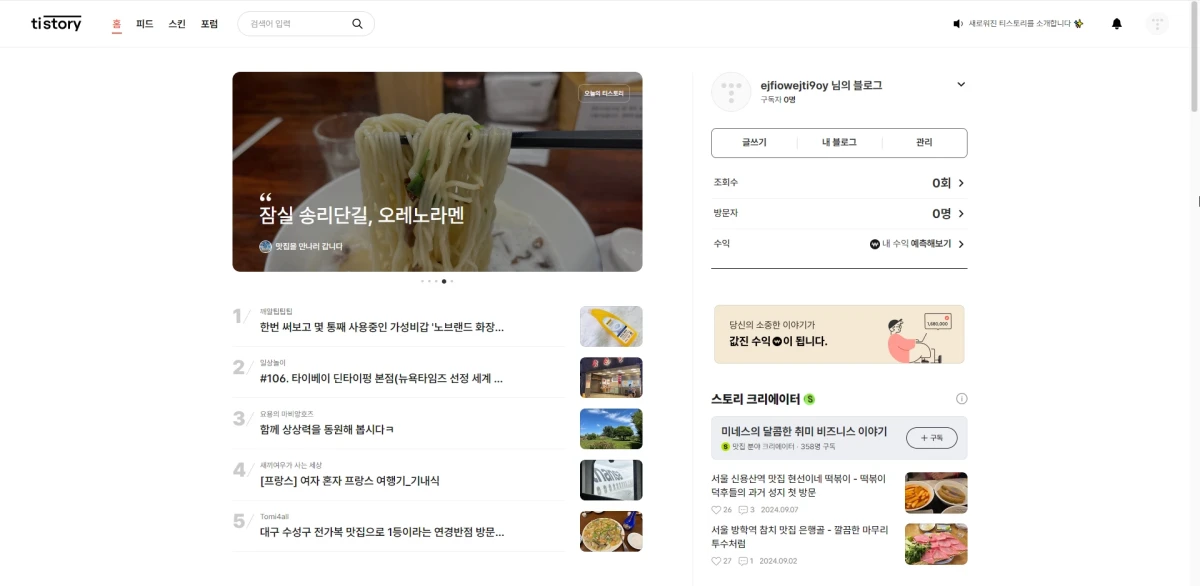Like the 서울 방학역 참치 맛집 post heart
This screenshot has width=1200, height=586.
pos(715,560)
